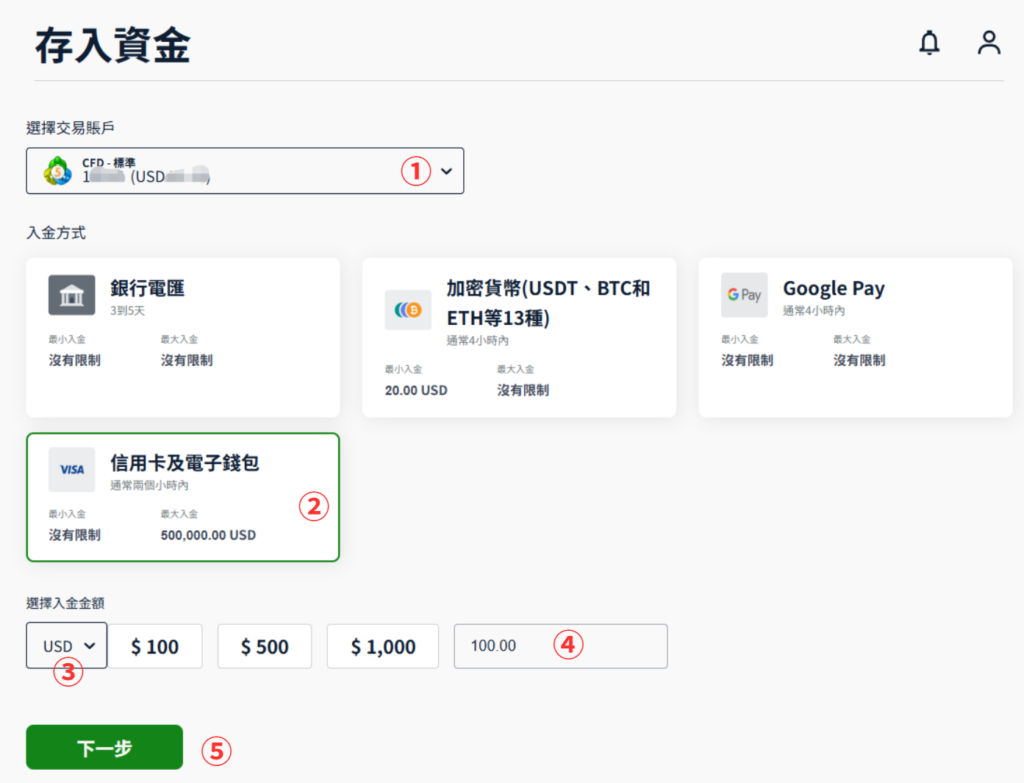1024x783 pixels.
Task: Select the 加密貨幣 deposit method
Action: point(520,336)
